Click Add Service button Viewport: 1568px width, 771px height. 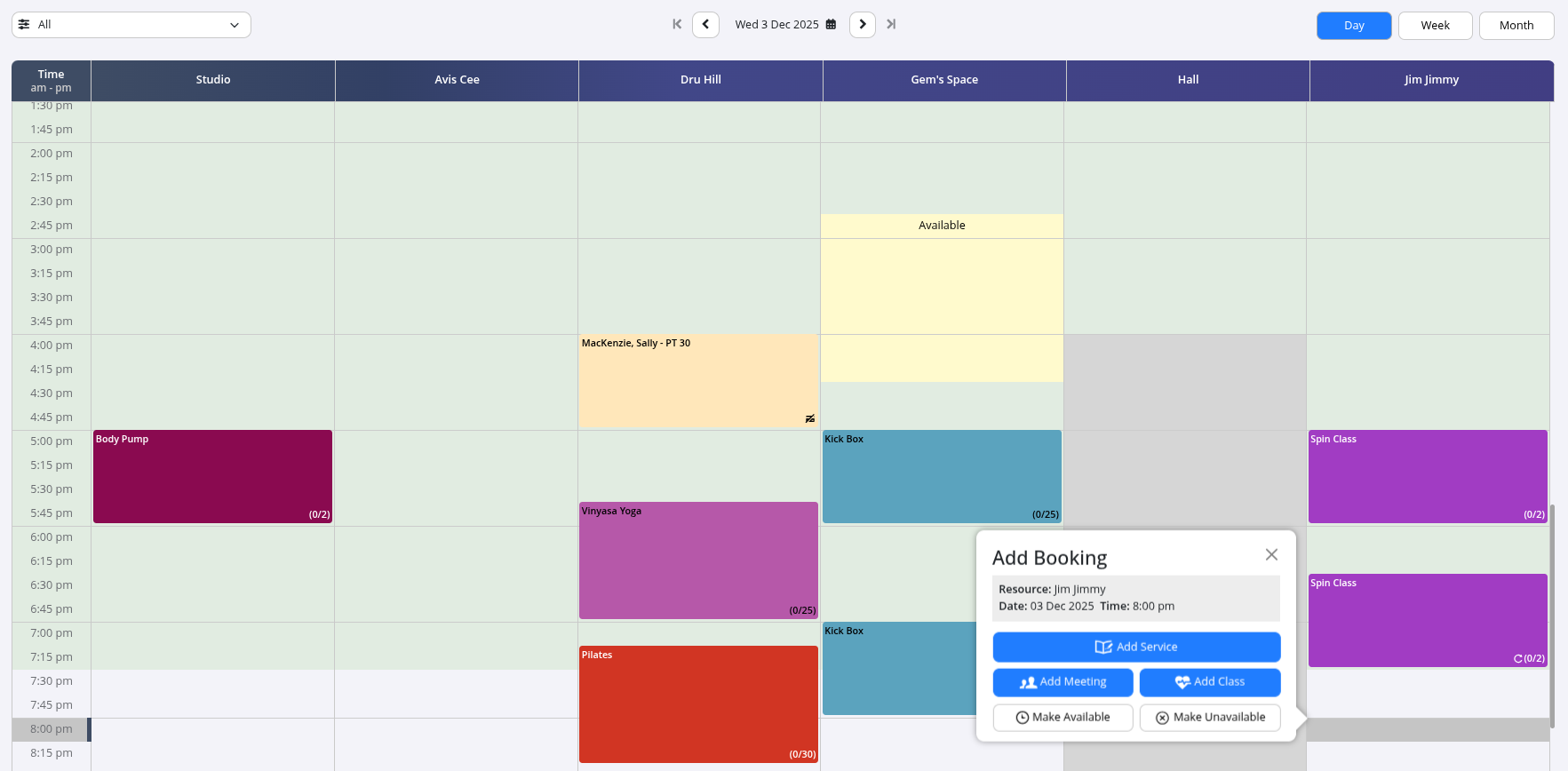tap(1136, 647)
